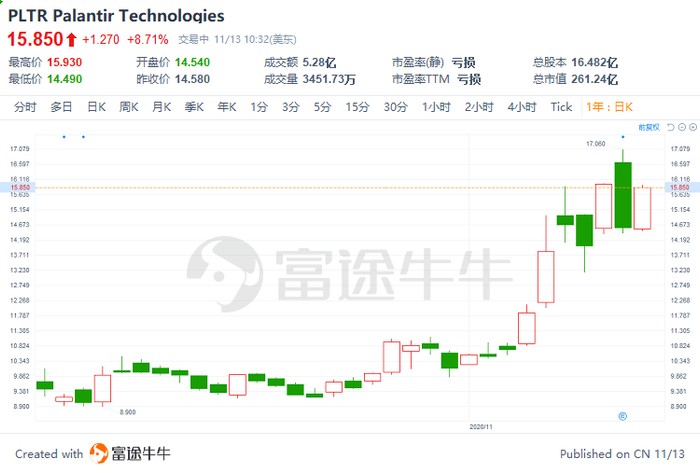Screen dimensions: 700x473
Task: Click the percent change +8.71%
Action: point(148,40)
